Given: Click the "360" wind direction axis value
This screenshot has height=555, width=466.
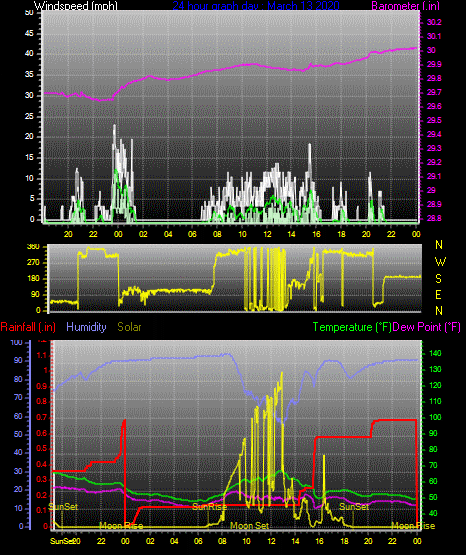Looking at the screenshot, I should point(34,247).
